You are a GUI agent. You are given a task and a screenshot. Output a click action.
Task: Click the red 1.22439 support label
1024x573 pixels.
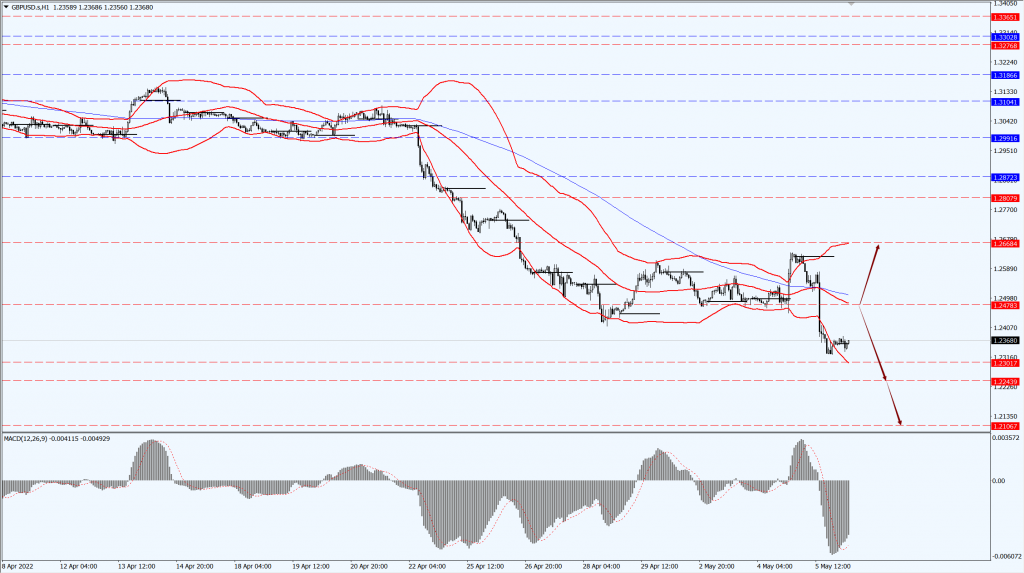[1005, 381]
